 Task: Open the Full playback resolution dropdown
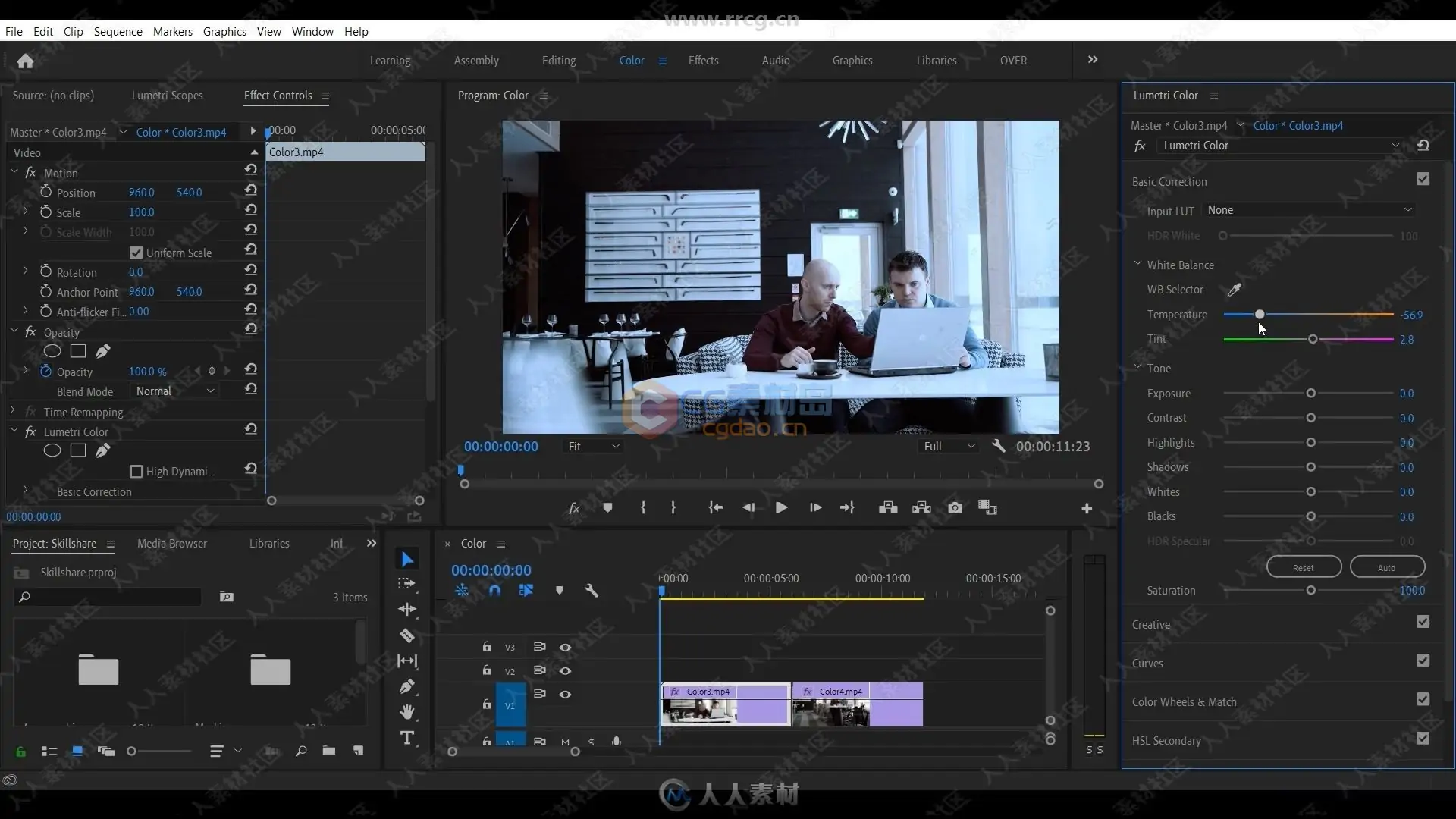pyautogui.click(x=949, y=447)
